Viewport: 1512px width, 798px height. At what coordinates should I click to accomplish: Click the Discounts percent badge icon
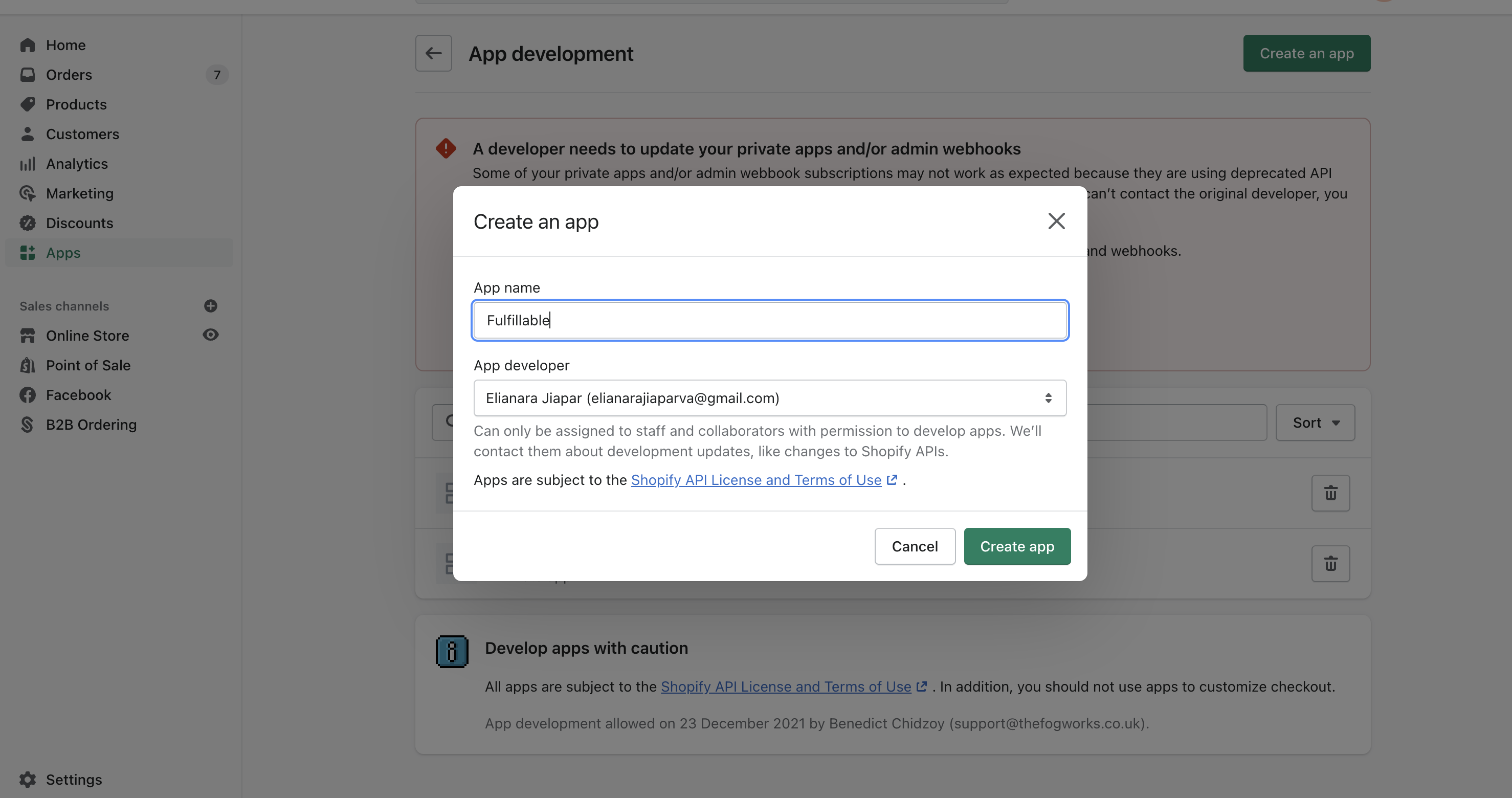(27, 223)
